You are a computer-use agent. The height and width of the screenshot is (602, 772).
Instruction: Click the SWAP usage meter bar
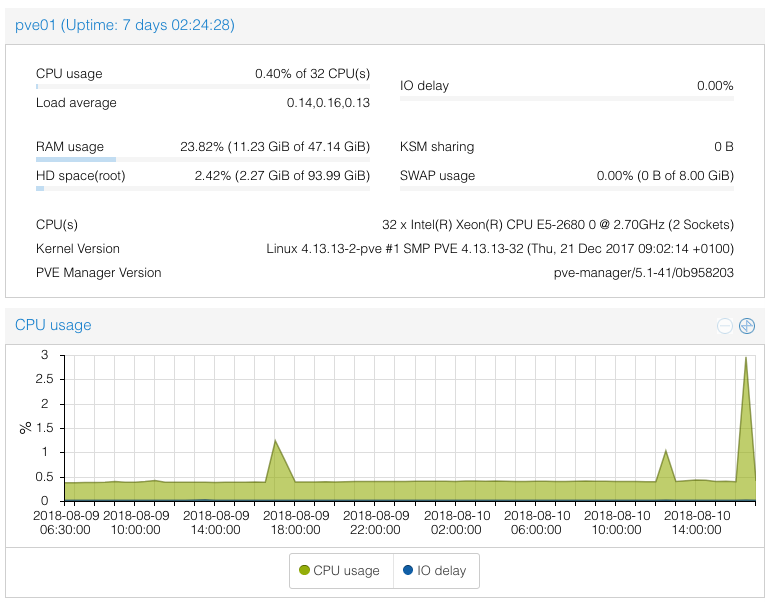tap(567, 188)
